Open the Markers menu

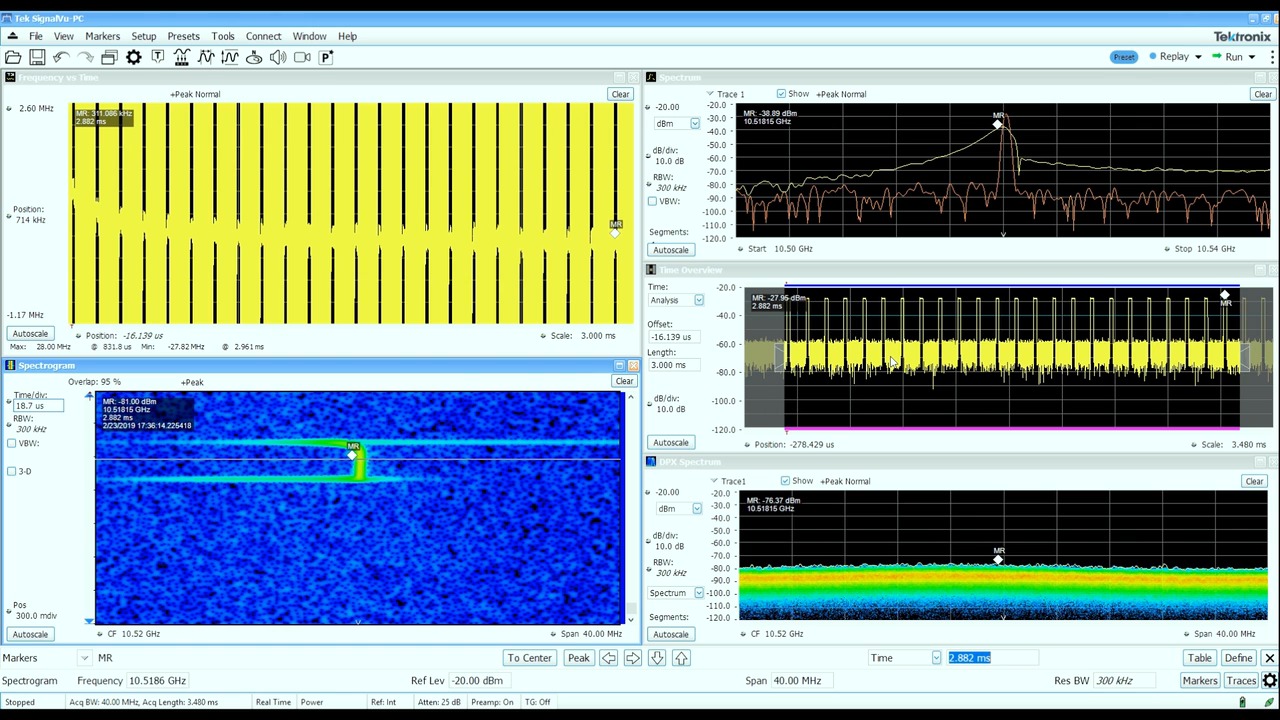tap(102, 36)
